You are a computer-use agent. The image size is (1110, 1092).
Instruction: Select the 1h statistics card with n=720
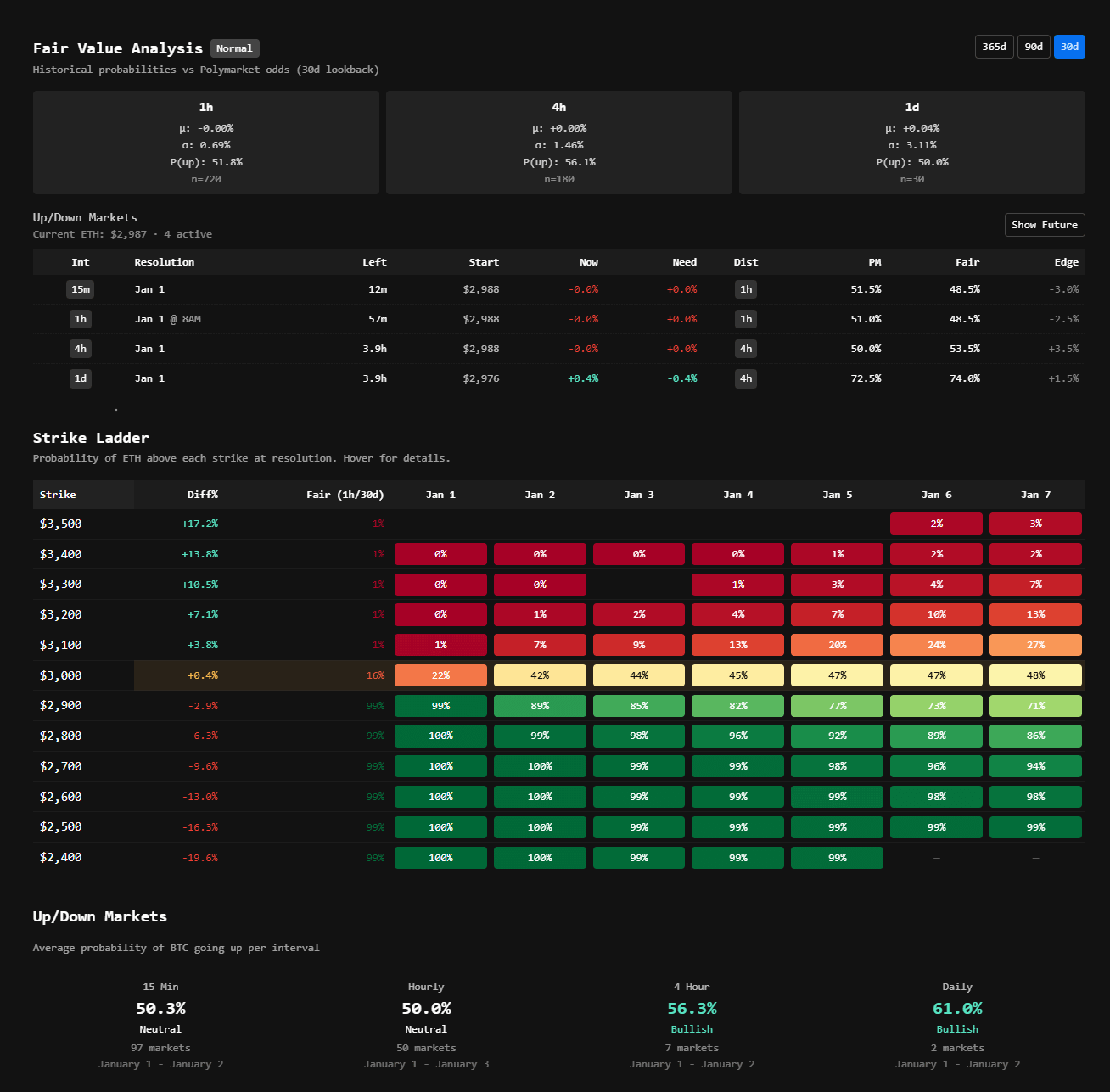click(206, 143)
